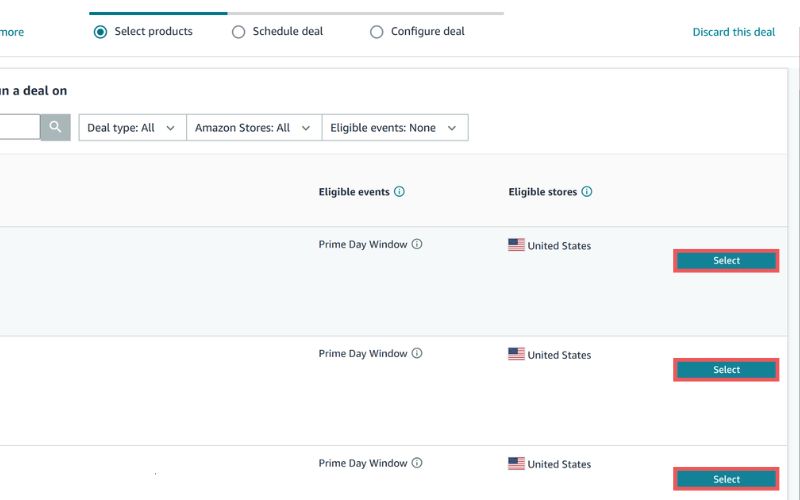Click info icon for second row Prime Day Window
Image resolution: width=800 pixels, height=500 pixels.
pyautogui.click(x=417, y=353)
